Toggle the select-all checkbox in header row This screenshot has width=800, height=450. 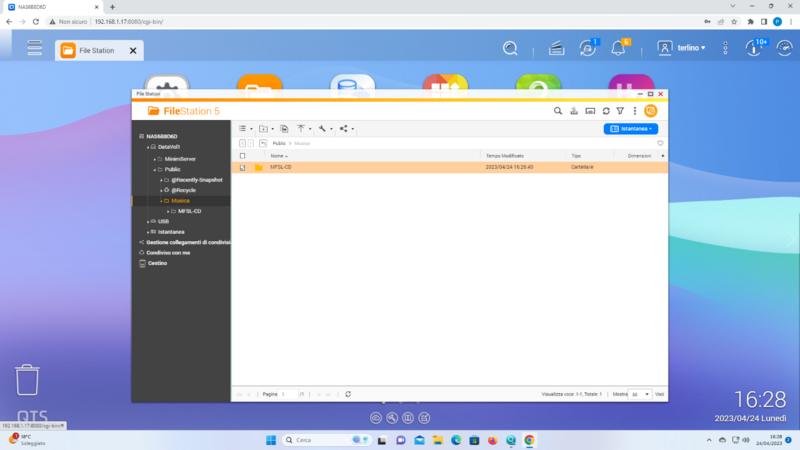(x=242, y=156)
